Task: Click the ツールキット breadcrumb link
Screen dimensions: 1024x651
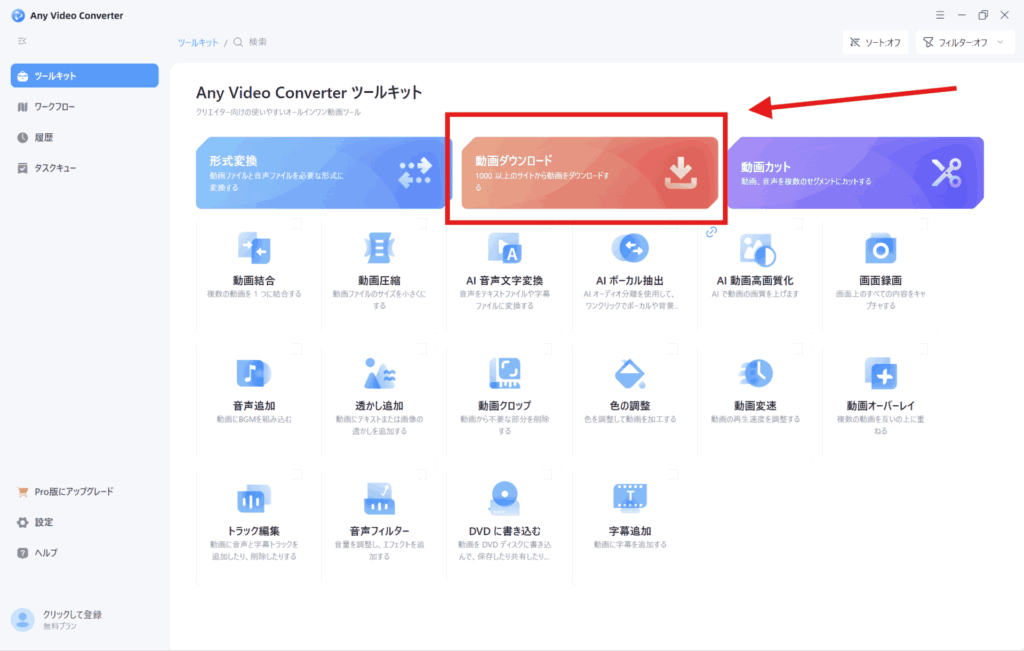Action: tap(198, 42)
